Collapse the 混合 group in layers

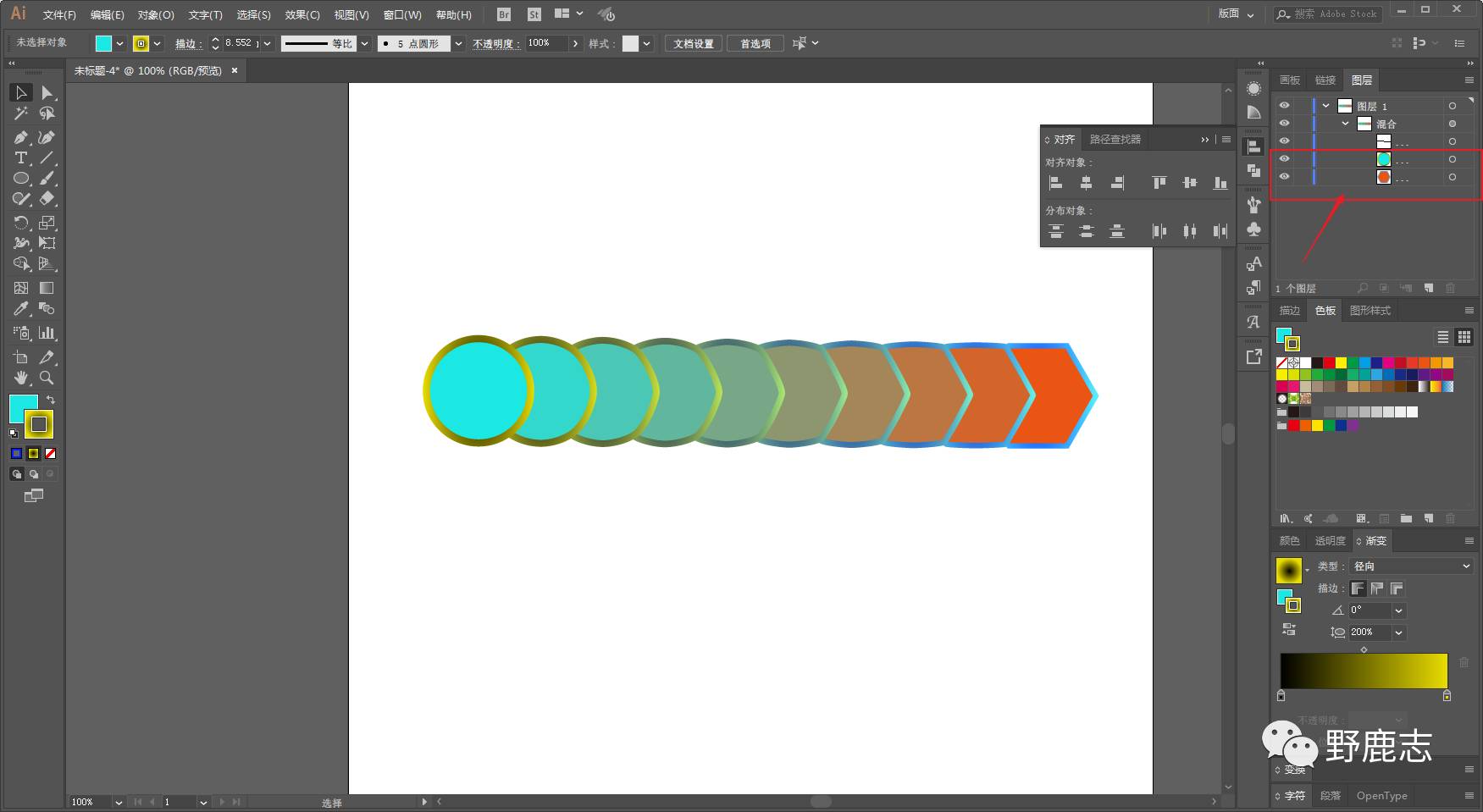(1345, 124)
